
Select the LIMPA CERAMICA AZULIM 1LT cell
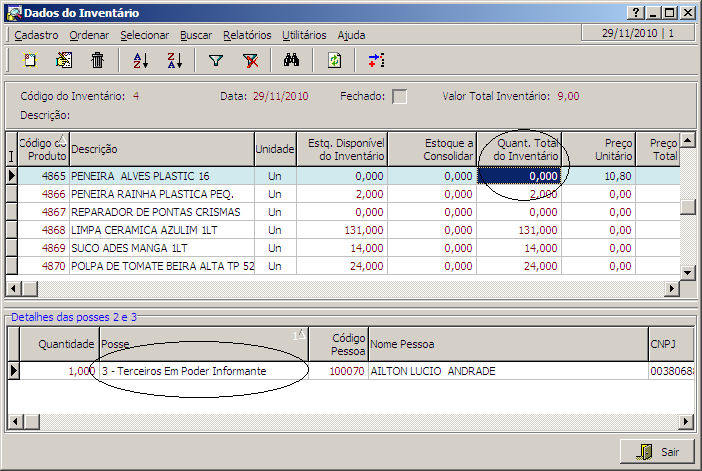click(162, 230)
